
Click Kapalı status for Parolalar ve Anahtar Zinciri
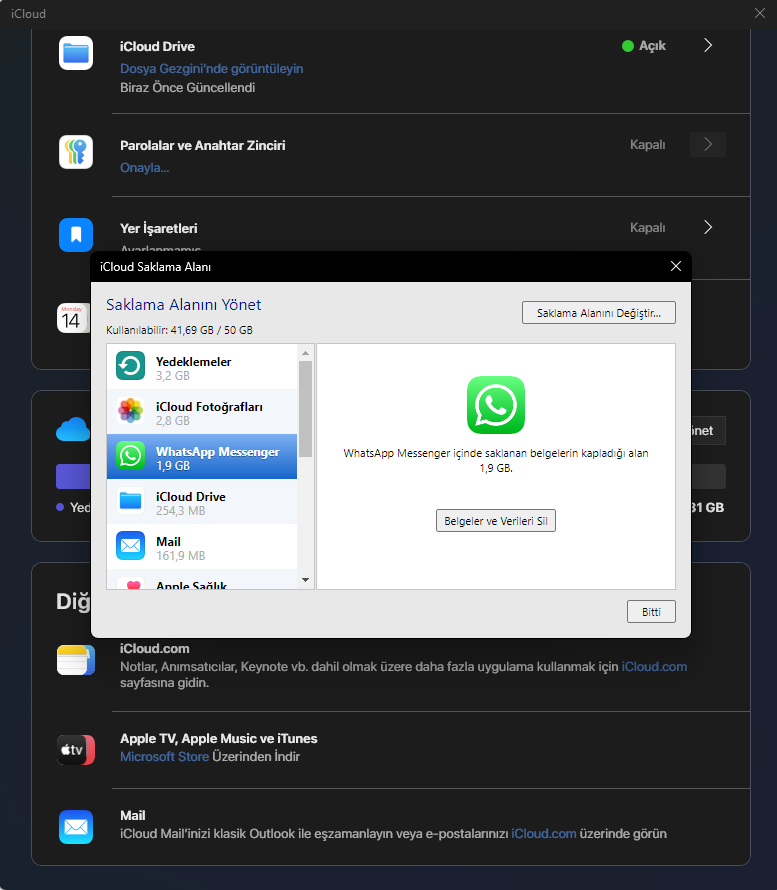pos(648,145)
